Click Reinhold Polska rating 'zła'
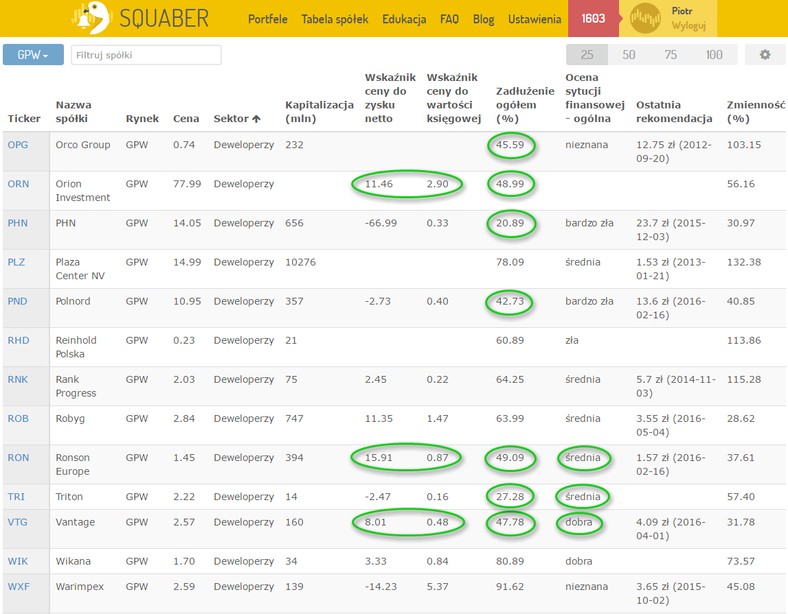The image size is (788, 614). (x=572, y=341)
